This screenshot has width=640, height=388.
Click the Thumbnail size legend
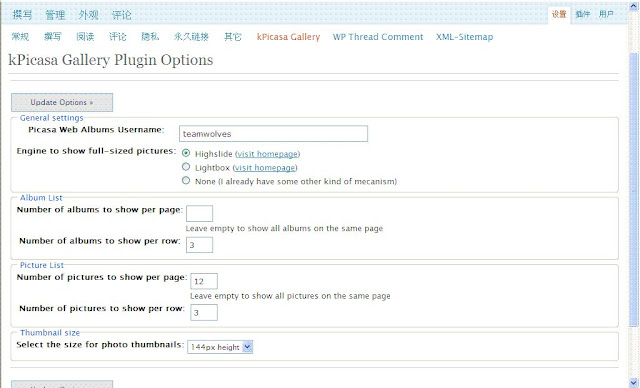point(50,333)
